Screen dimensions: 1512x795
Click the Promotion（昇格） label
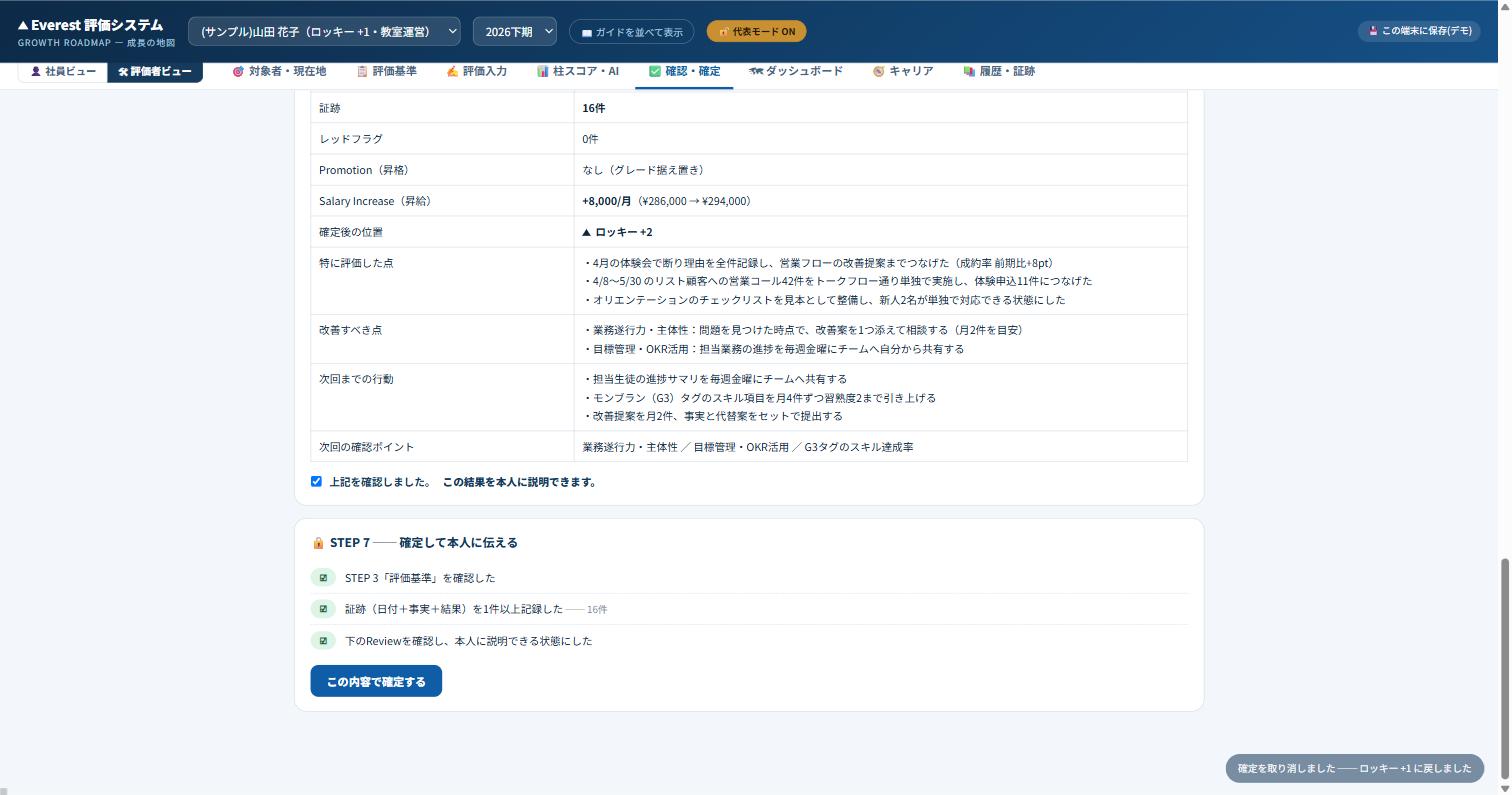coord(364,170)
